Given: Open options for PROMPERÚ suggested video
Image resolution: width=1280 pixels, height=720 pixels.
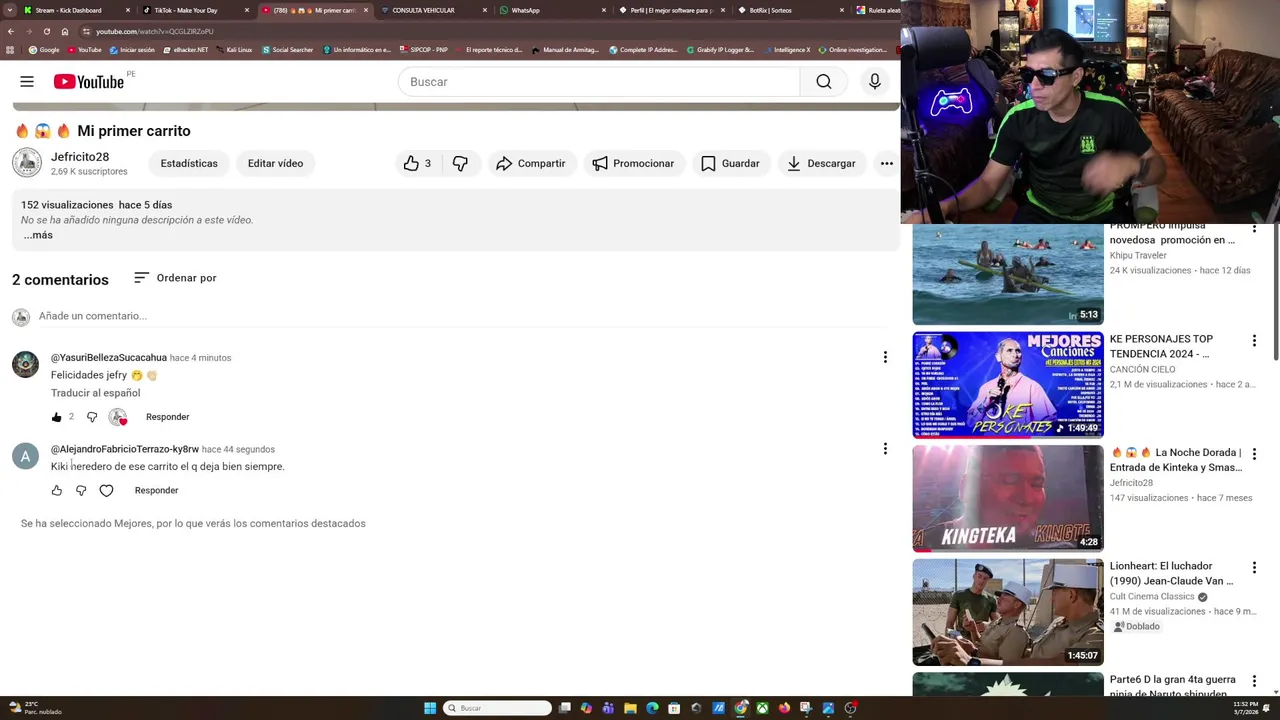Looking at the screenshot, I should click(x=1254, y=229).
